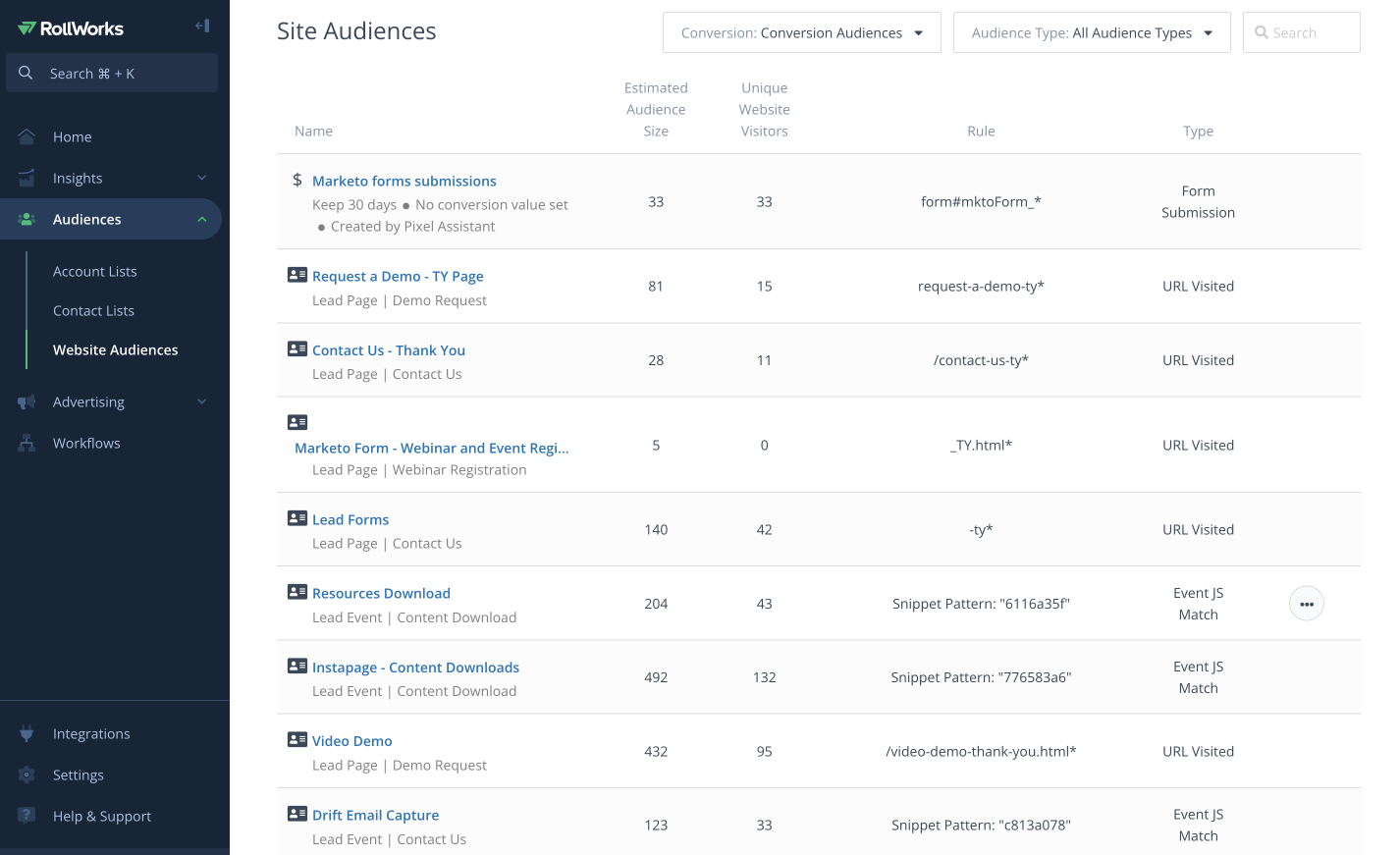Open the Conversion Audiences dropdown
Screen dimensions: 1400x855
(x=802, y=32)
